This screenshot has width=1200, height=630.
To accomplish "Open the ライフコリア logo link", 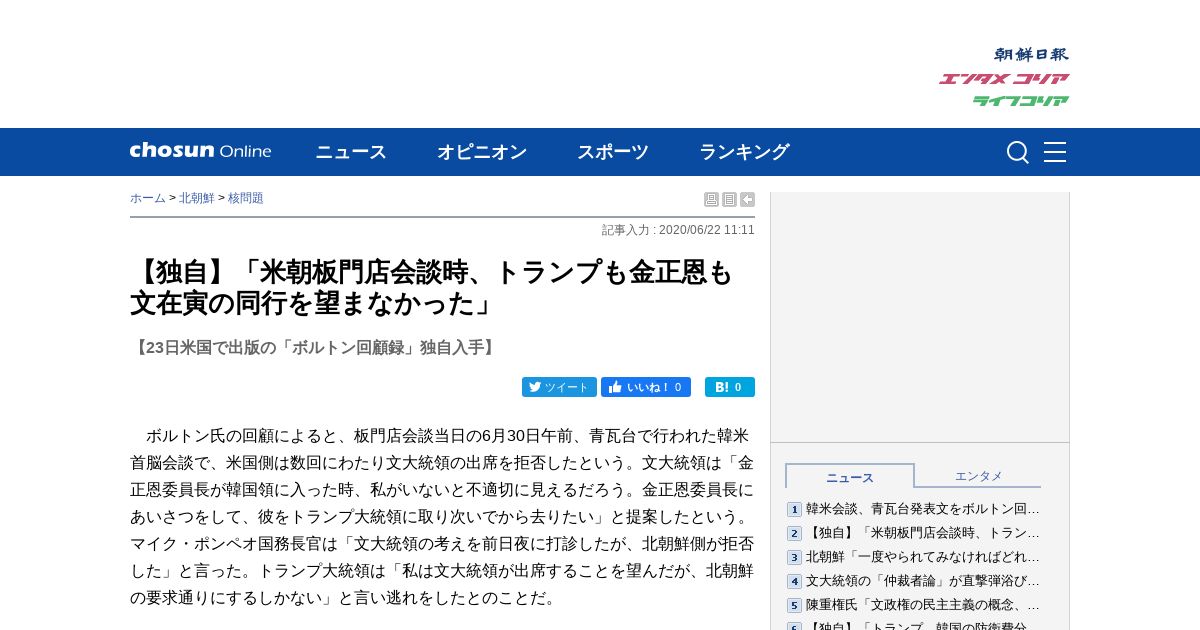I will (x=1021, y=100).
